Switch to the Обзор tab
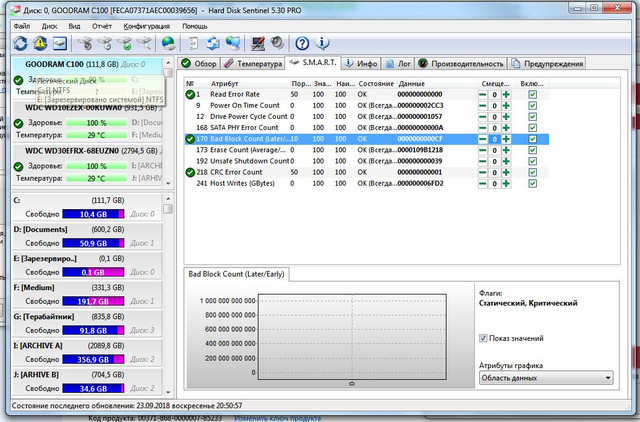Viewport: 640px width, 422px height. click(199, 64)
